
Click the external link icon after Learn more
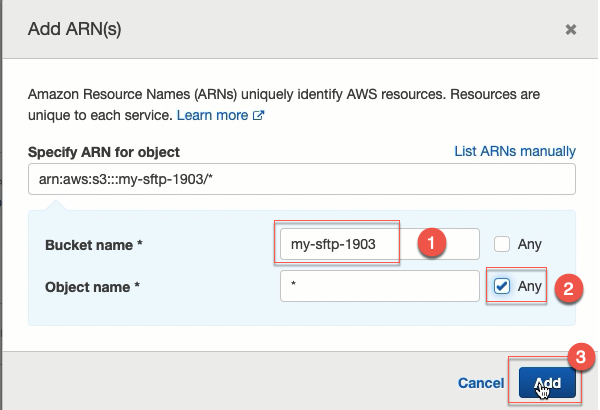[x=259, y=115]
